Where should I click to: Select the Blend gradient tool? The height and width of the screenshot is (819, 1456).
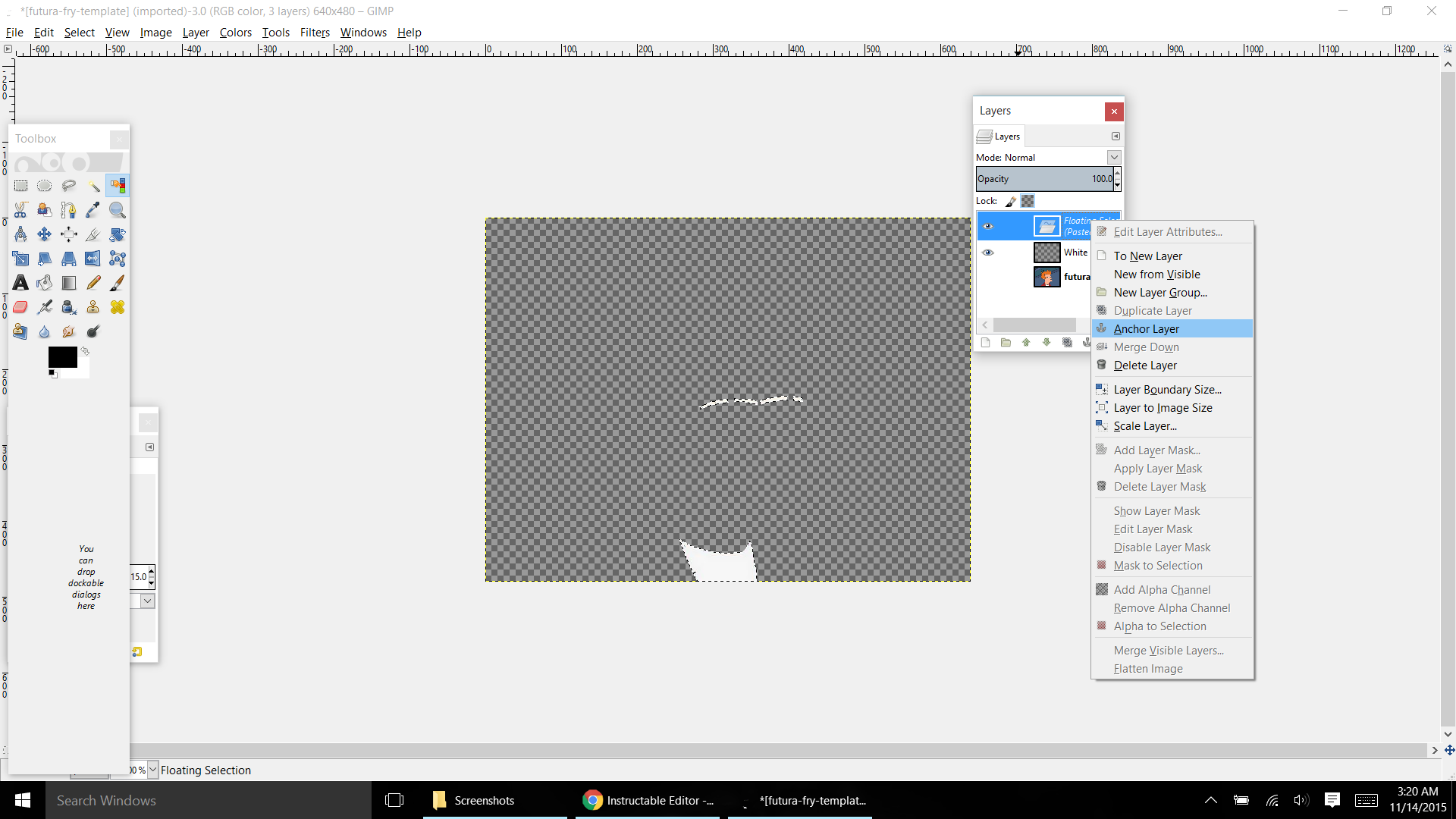(69, 283)
